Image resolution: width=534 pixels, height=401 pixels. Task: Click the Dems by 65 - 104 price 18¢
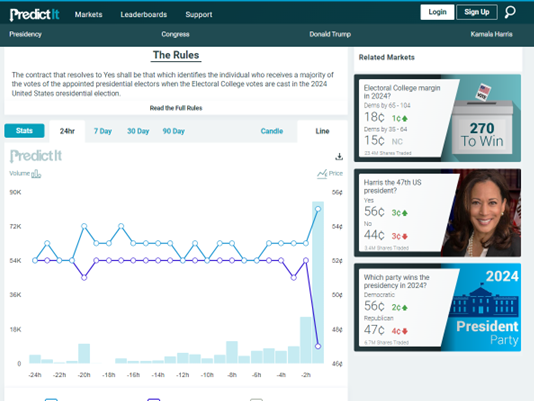point(374,117)
